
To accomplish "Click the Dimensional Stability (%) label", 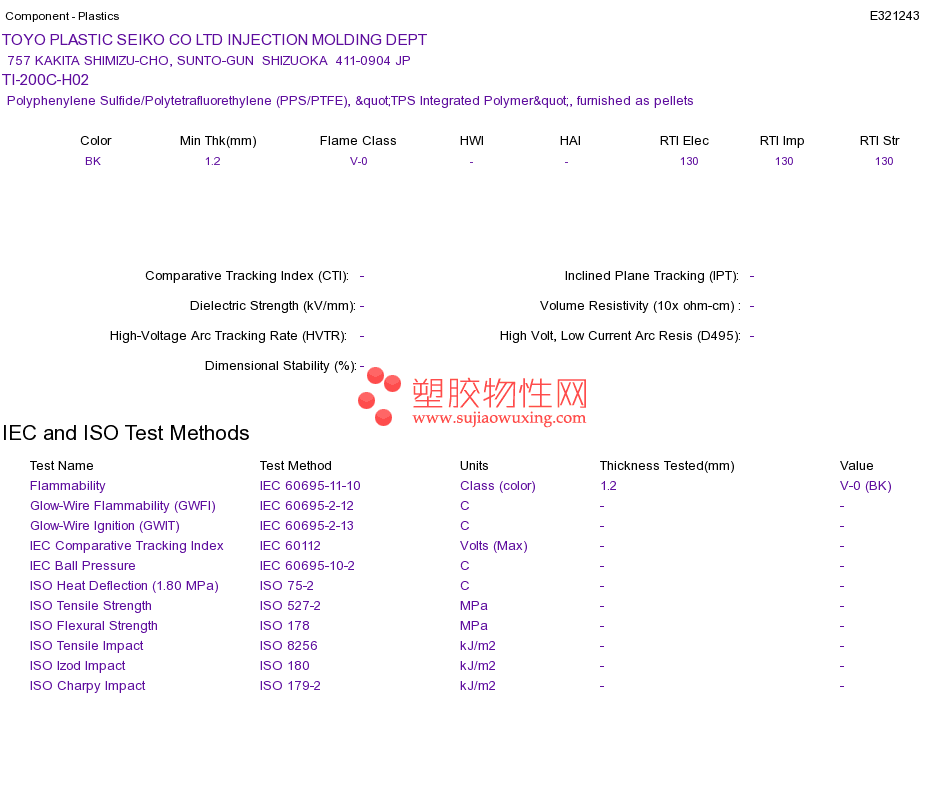I will point(281,365).
